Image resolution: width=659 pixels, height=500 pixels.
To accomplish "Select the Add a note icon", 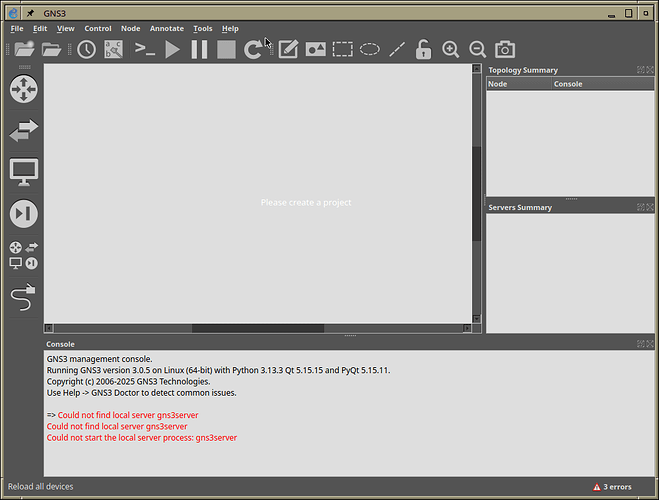I will coord(288,49).
